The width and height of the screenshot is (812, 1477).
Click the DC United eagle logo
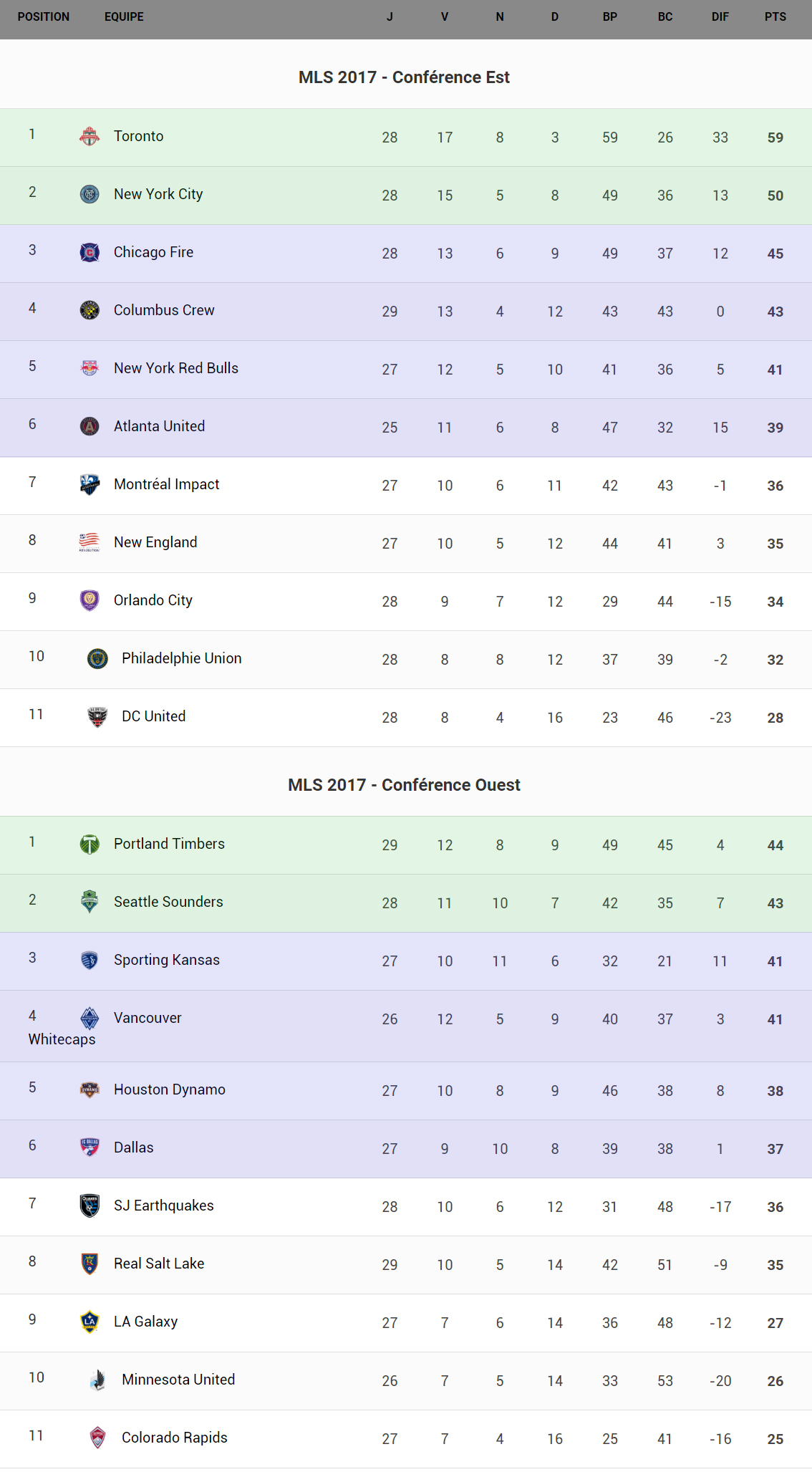click(97, 716)
